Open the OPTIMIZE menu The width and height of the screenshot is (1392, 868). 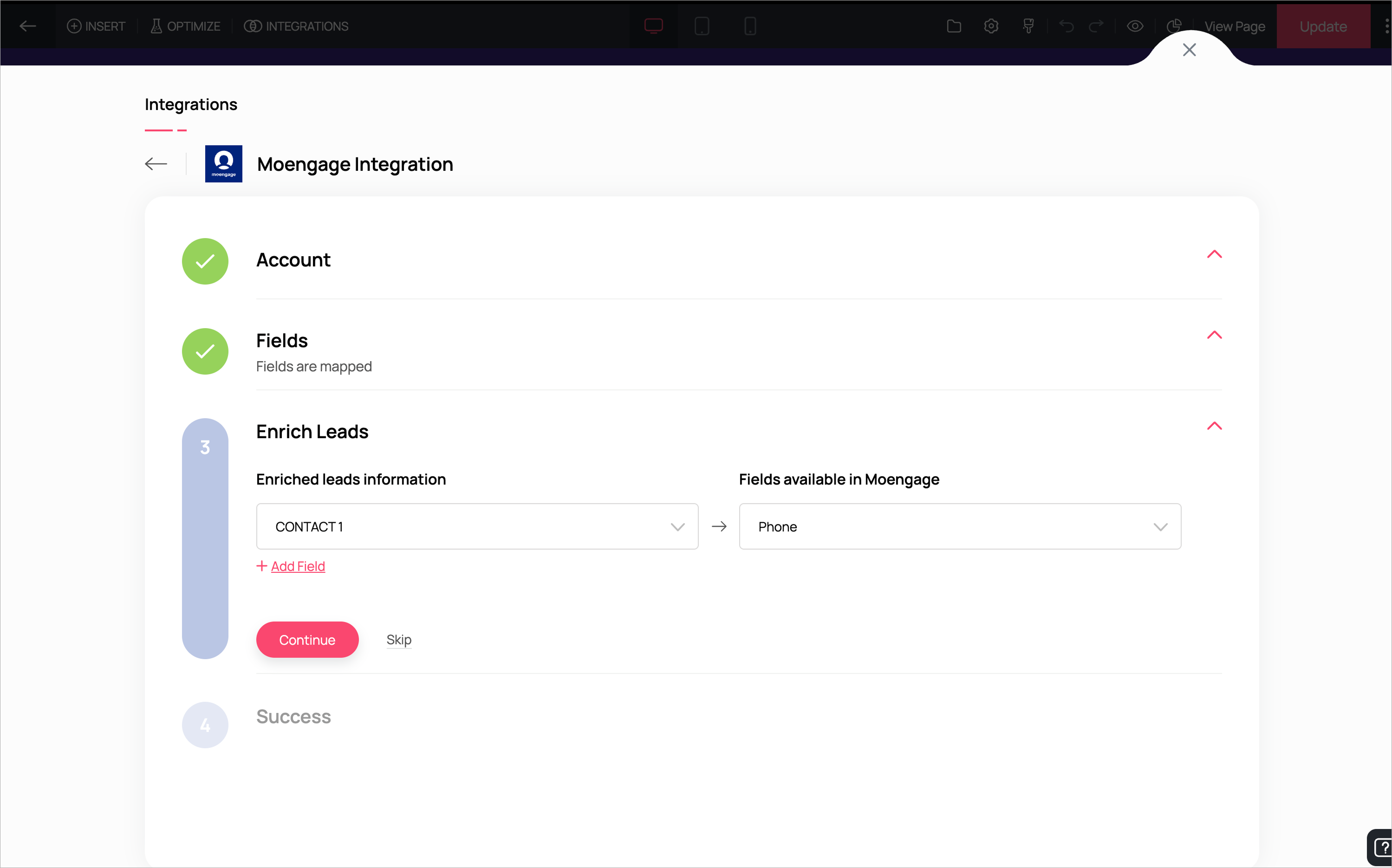coord(185,26)
